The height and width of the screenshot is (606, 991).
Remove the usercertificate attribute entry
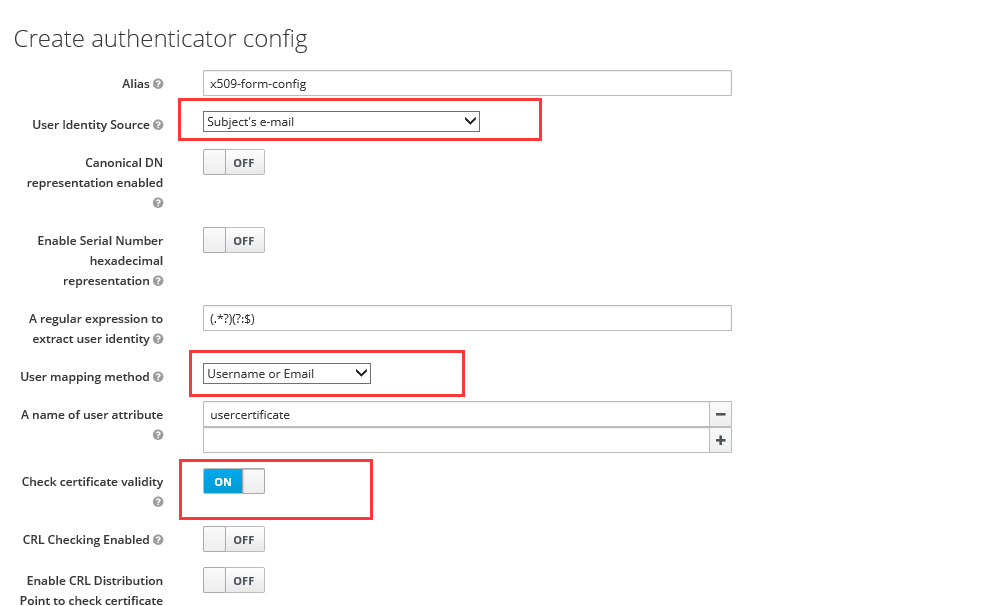721,414
